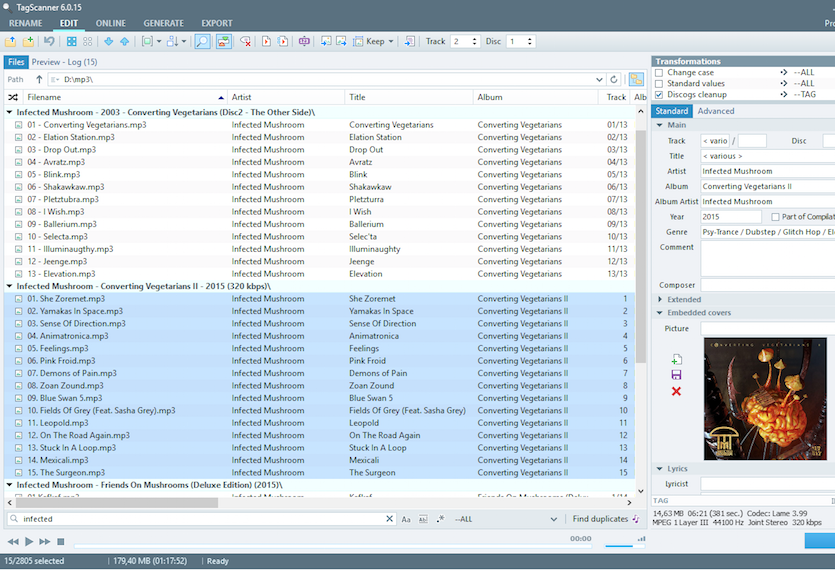Click the remove tag icon with red X
This screenshot has height=570, width=835.
[245, 41]
